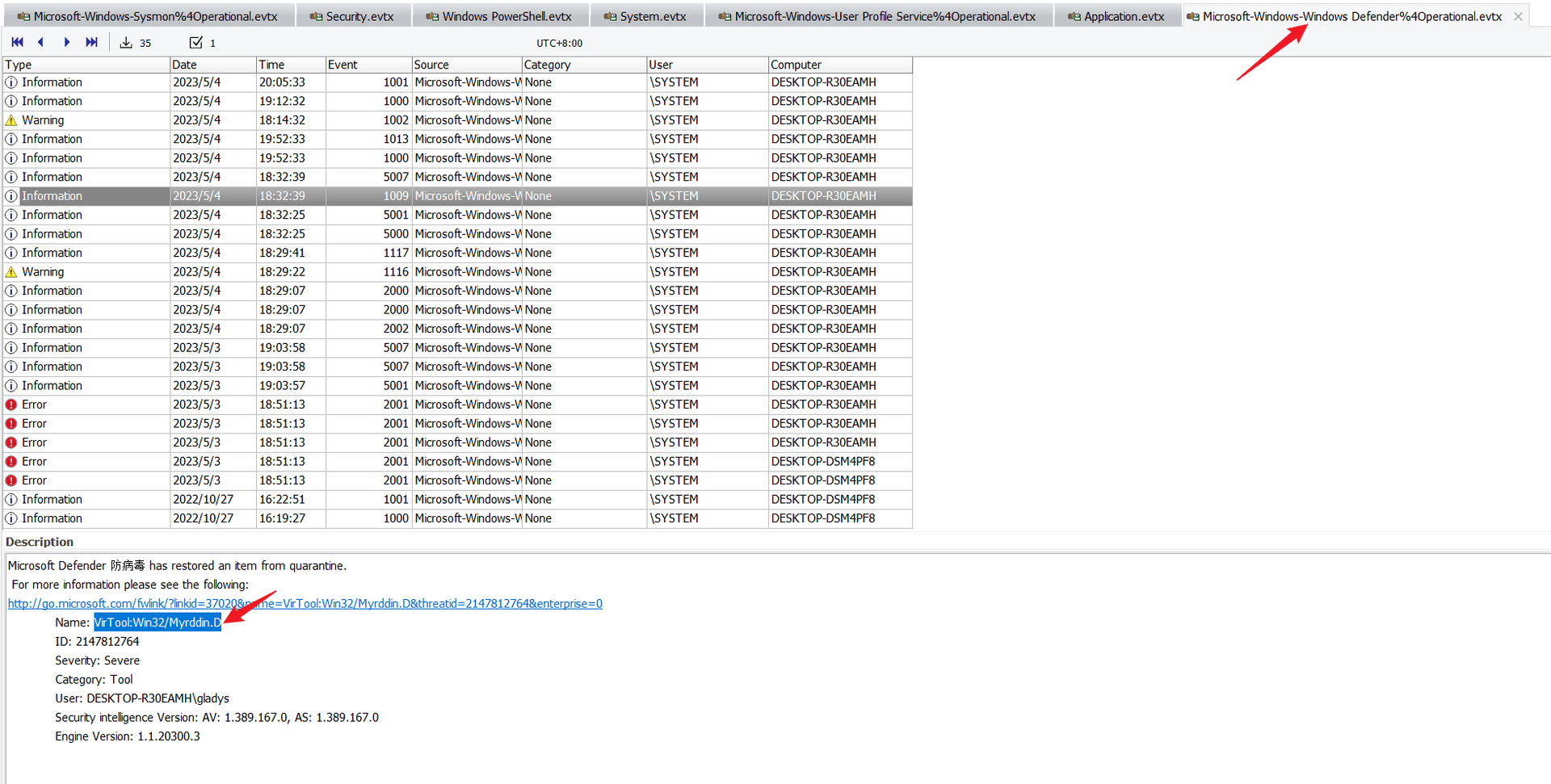The height and width of the screenshot is (784, 1551).
Task: Click the selected events checkmark icon
Action: [x=195, y=43]
